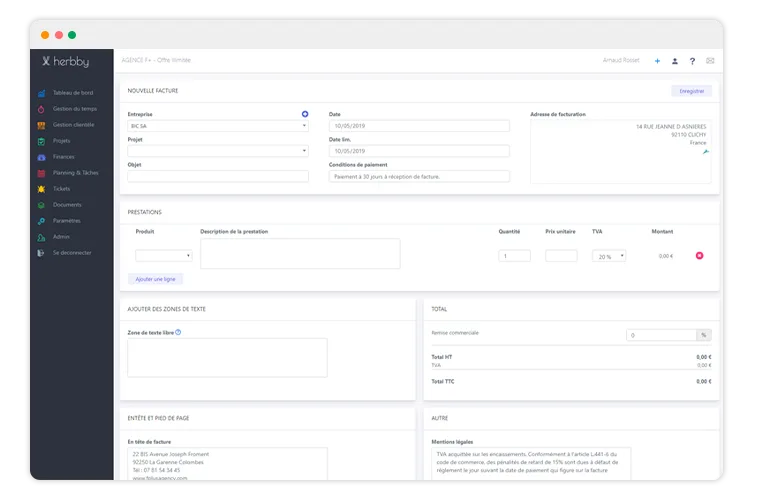
Task: Click the Gestion clientèle sidebar icon
Action: [x=41, y=125]
